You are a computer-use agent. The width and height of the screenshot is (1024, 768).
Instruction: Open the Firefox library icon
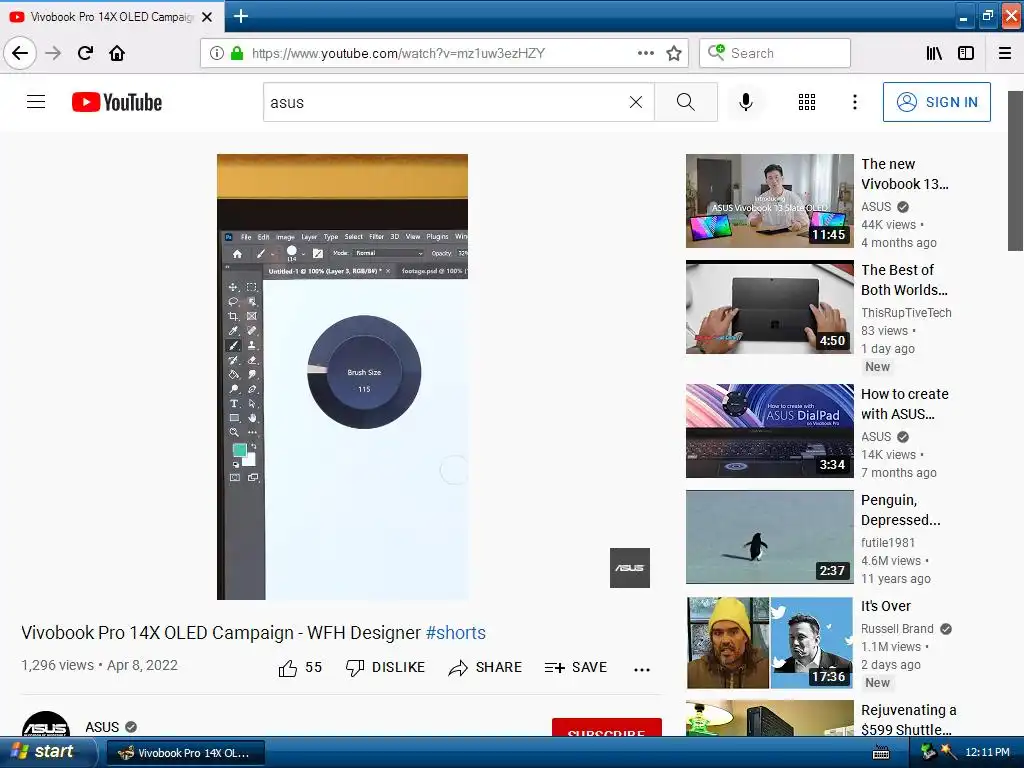click(x=934, y=53)
